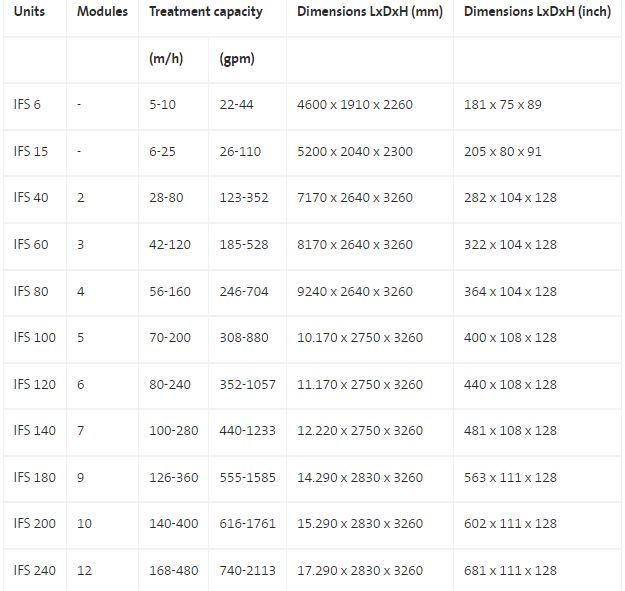Click the 740-2113 gpm value

coord(247,571)
